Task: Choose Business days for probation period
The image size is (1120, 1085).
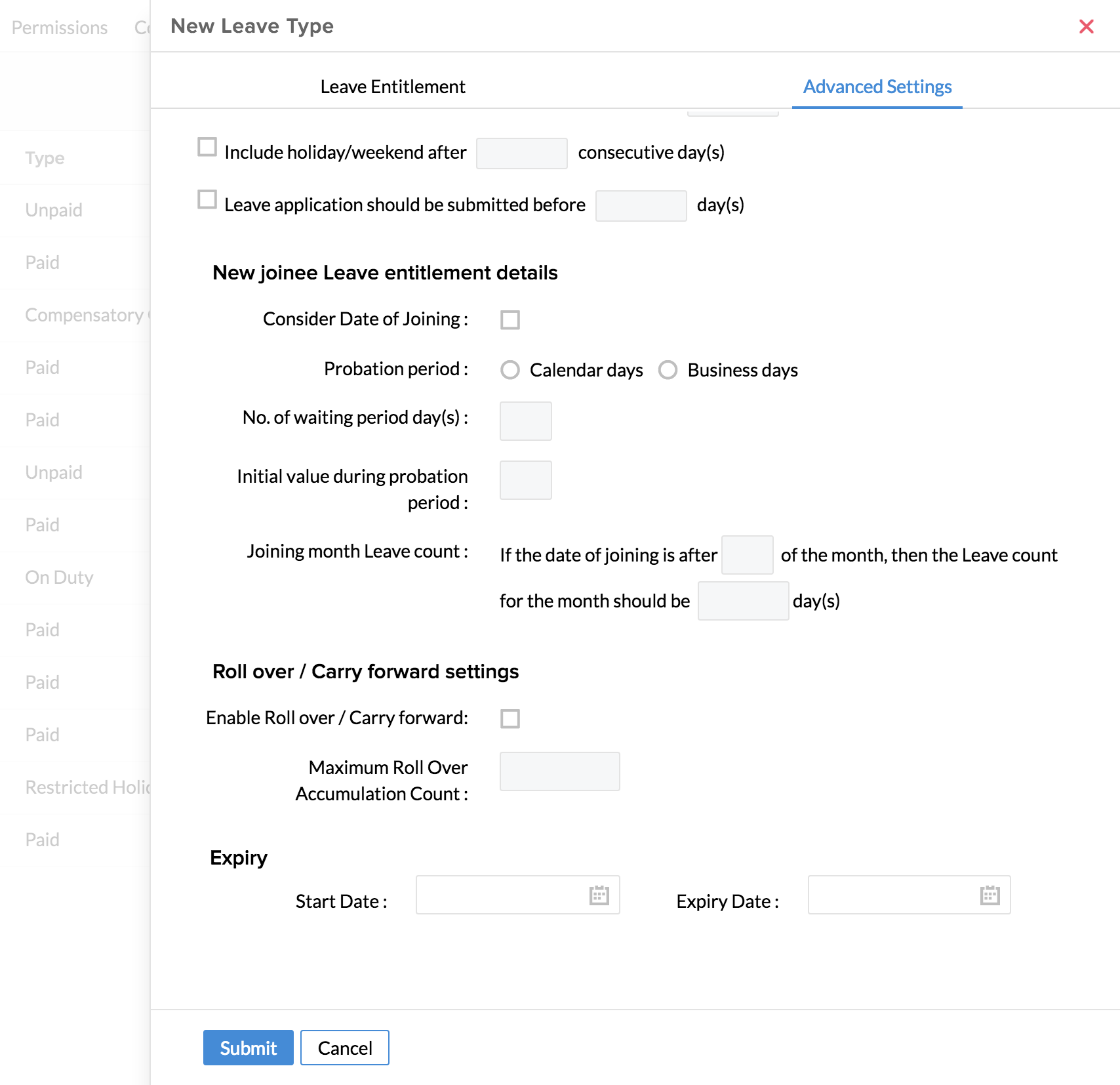Action: point(668,370)
